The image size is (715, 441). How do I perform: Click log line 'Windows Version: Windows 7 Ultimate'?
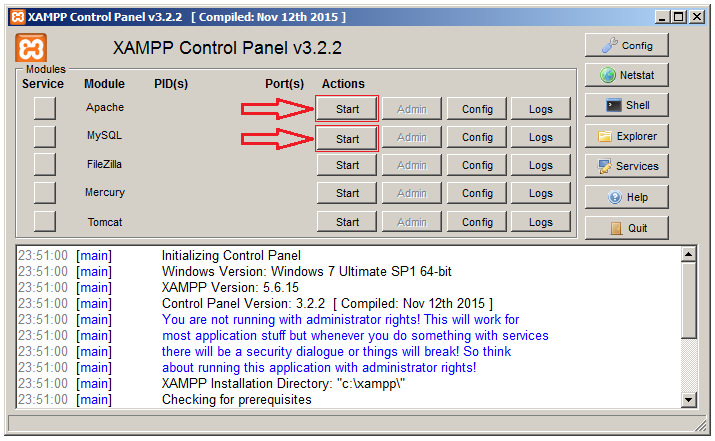pos(306,271)
